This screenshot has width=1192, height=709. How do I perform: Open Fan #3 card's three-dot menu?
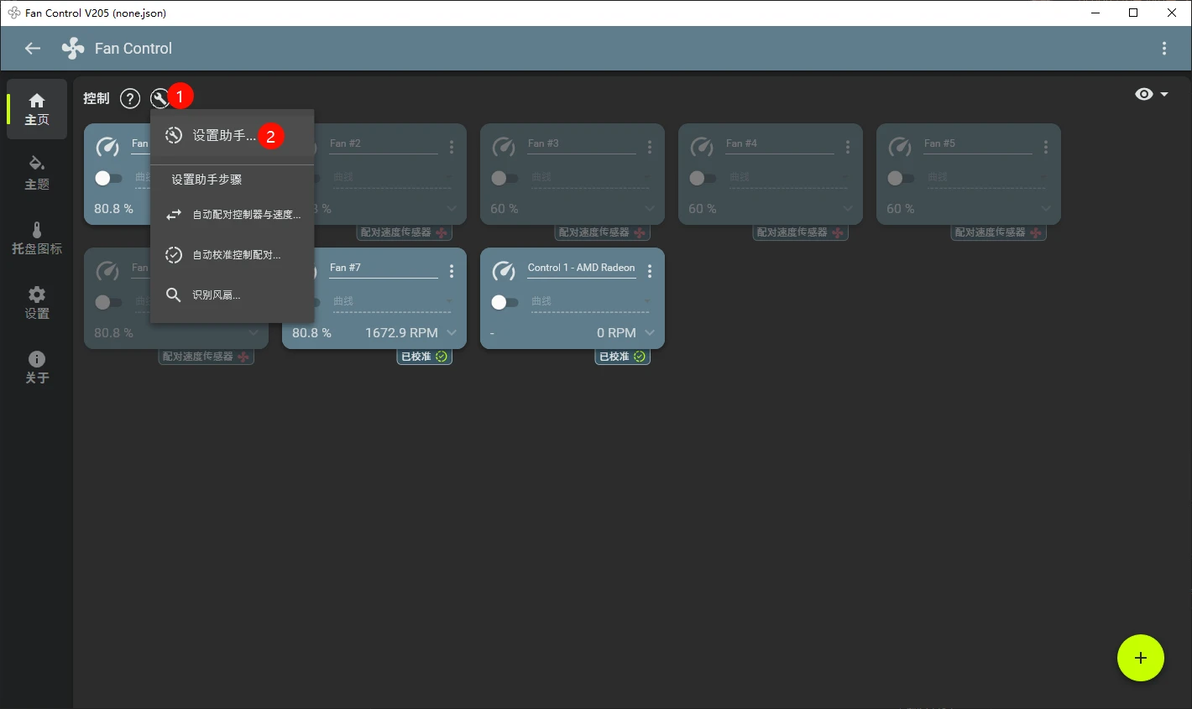click(x=649, y=147)
